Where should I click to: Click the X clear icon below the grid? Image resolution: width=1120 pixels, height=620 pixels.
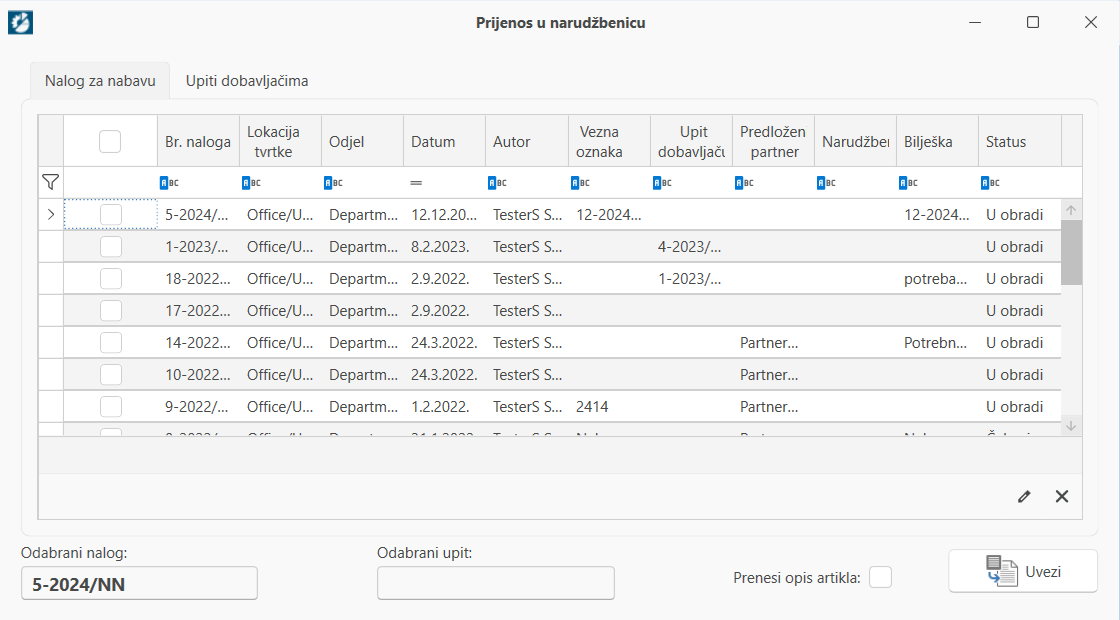pos(1062,496)
